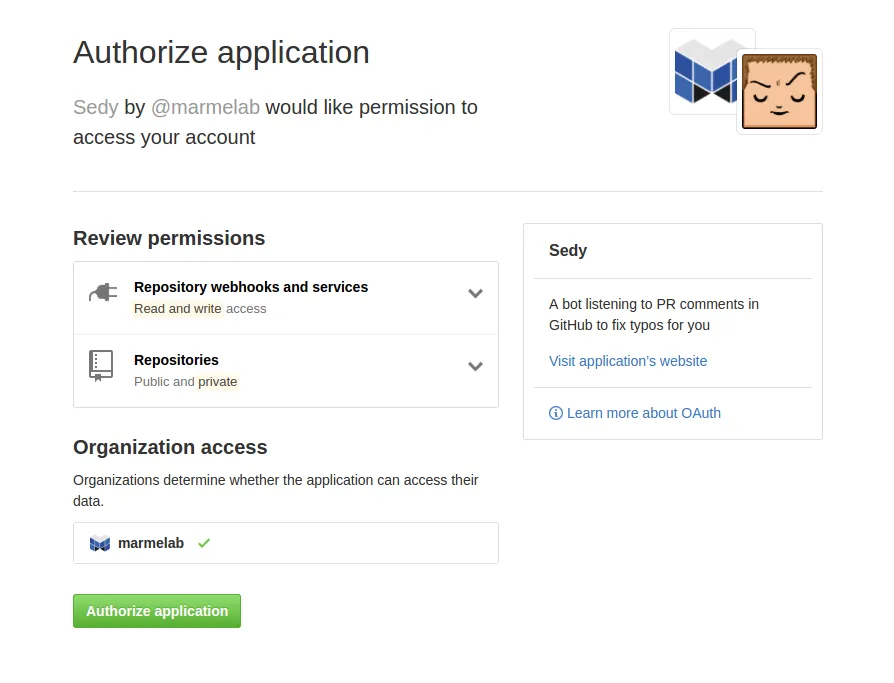Viewport: 894px width, 683px height.
Task: Click the Review permissions heading
Action: coord(169,238)
